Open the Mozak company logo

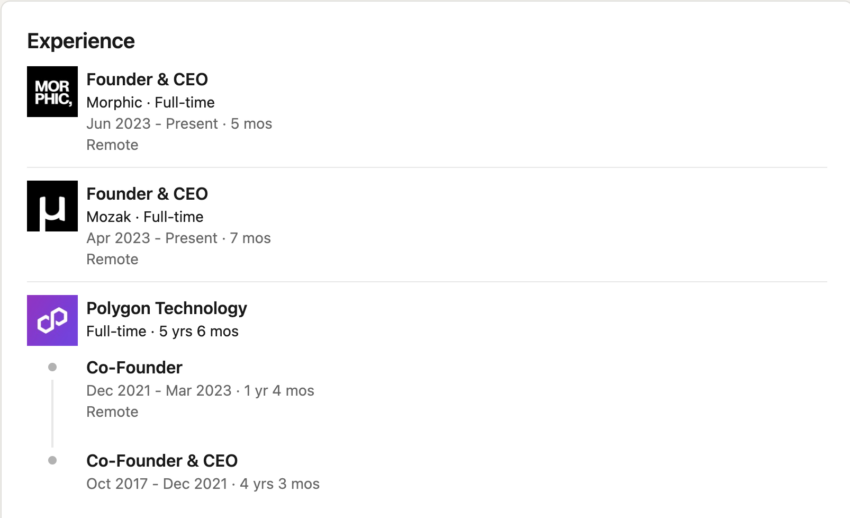coord(52,206)
